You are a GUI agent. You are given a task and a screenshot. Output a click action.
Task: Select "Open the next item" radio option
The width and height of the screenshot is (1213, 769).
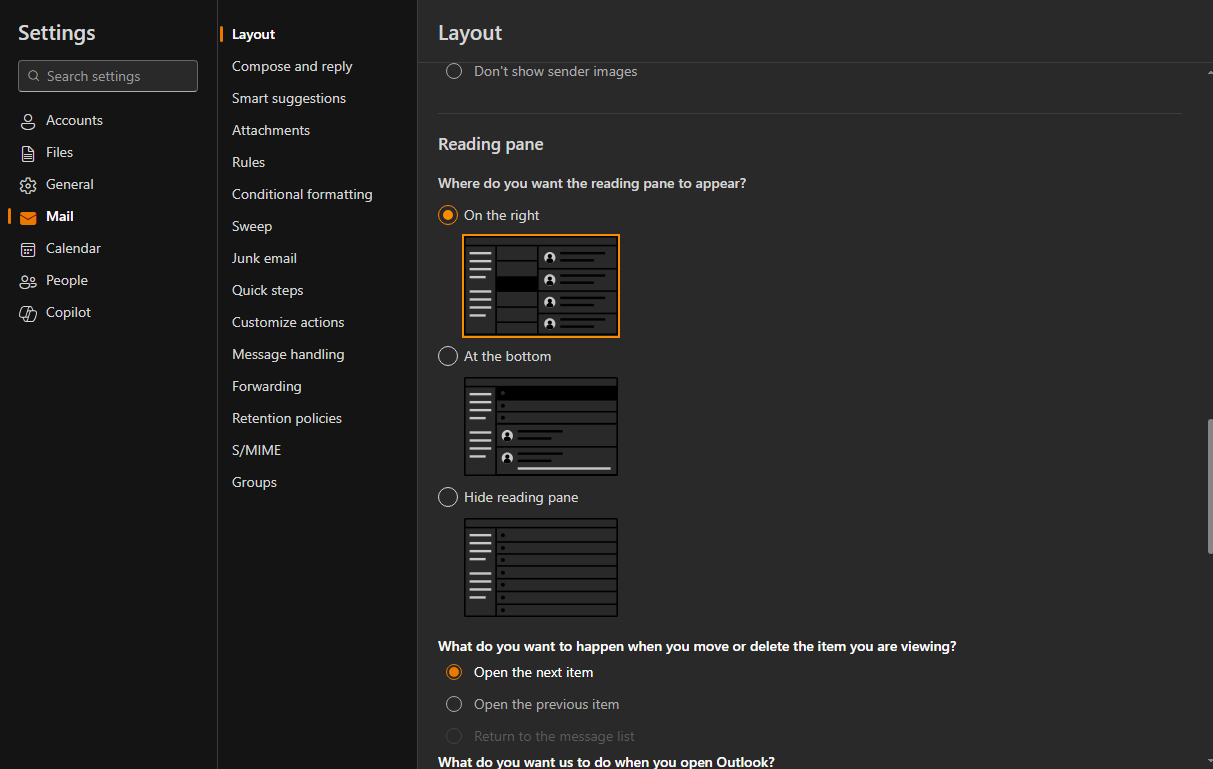(x=454, y=672)
